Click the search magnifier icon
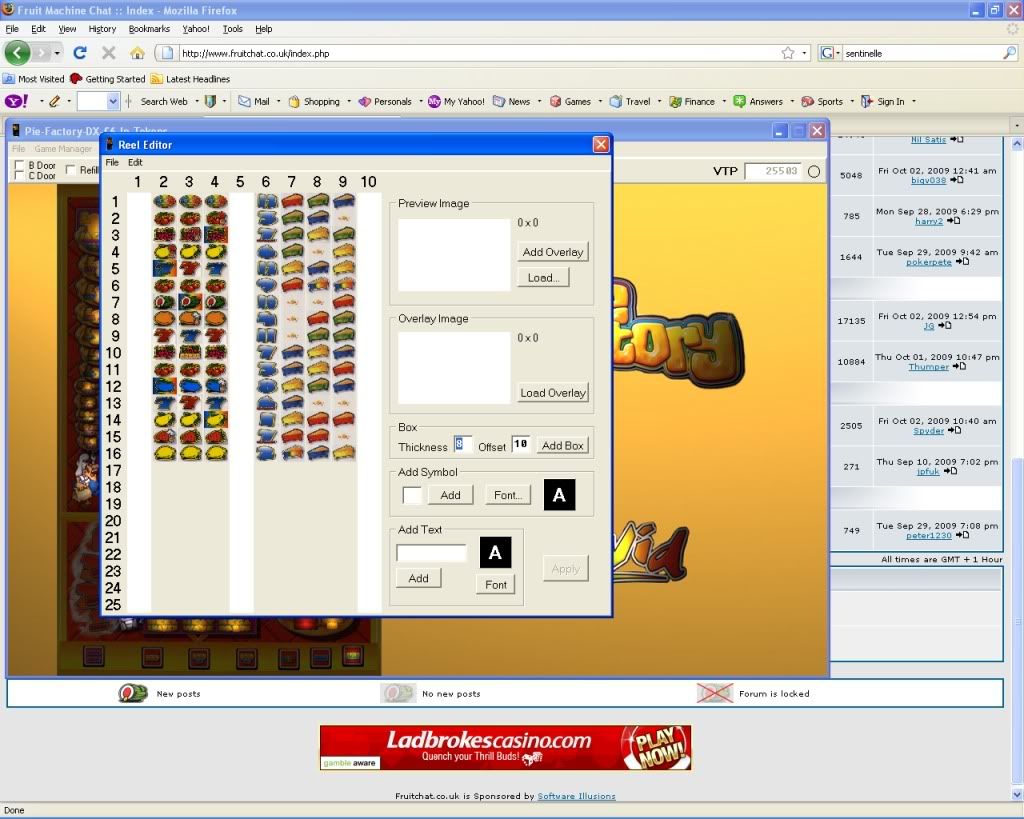Viewport: 1024px width, 819px height. [x=1010, y=53]
